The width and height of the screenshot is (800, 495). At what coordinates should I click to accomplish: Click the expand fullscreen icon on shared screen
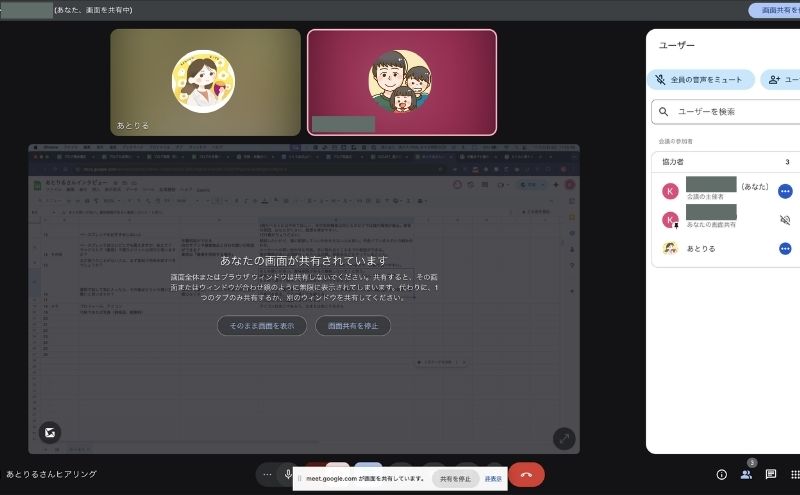(x=564, y=438)
